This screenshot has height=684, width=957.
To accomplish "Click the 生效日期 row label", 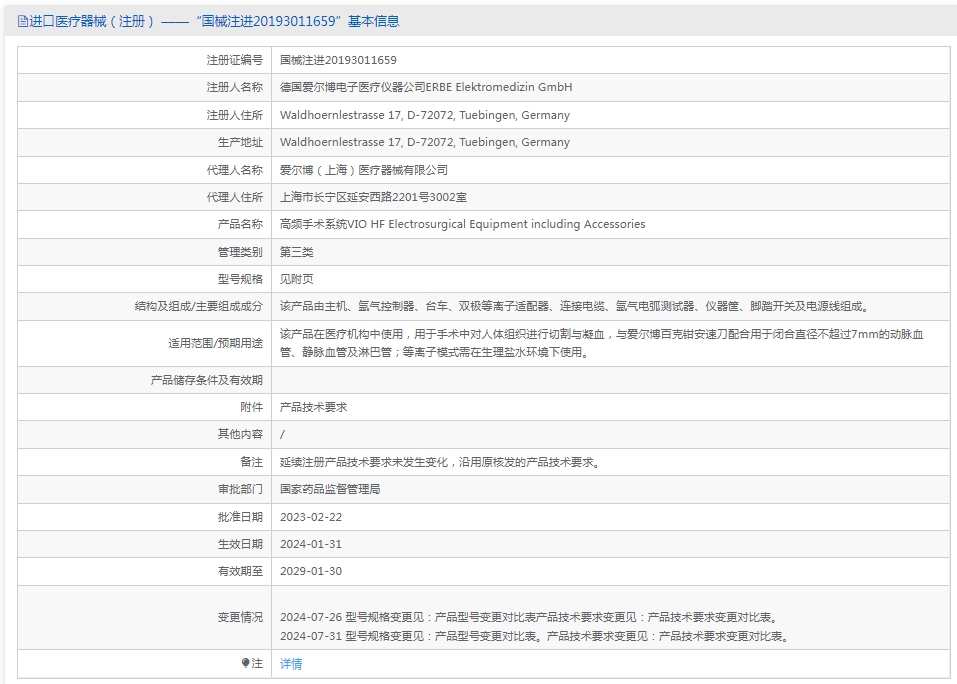I will point(240,544).
